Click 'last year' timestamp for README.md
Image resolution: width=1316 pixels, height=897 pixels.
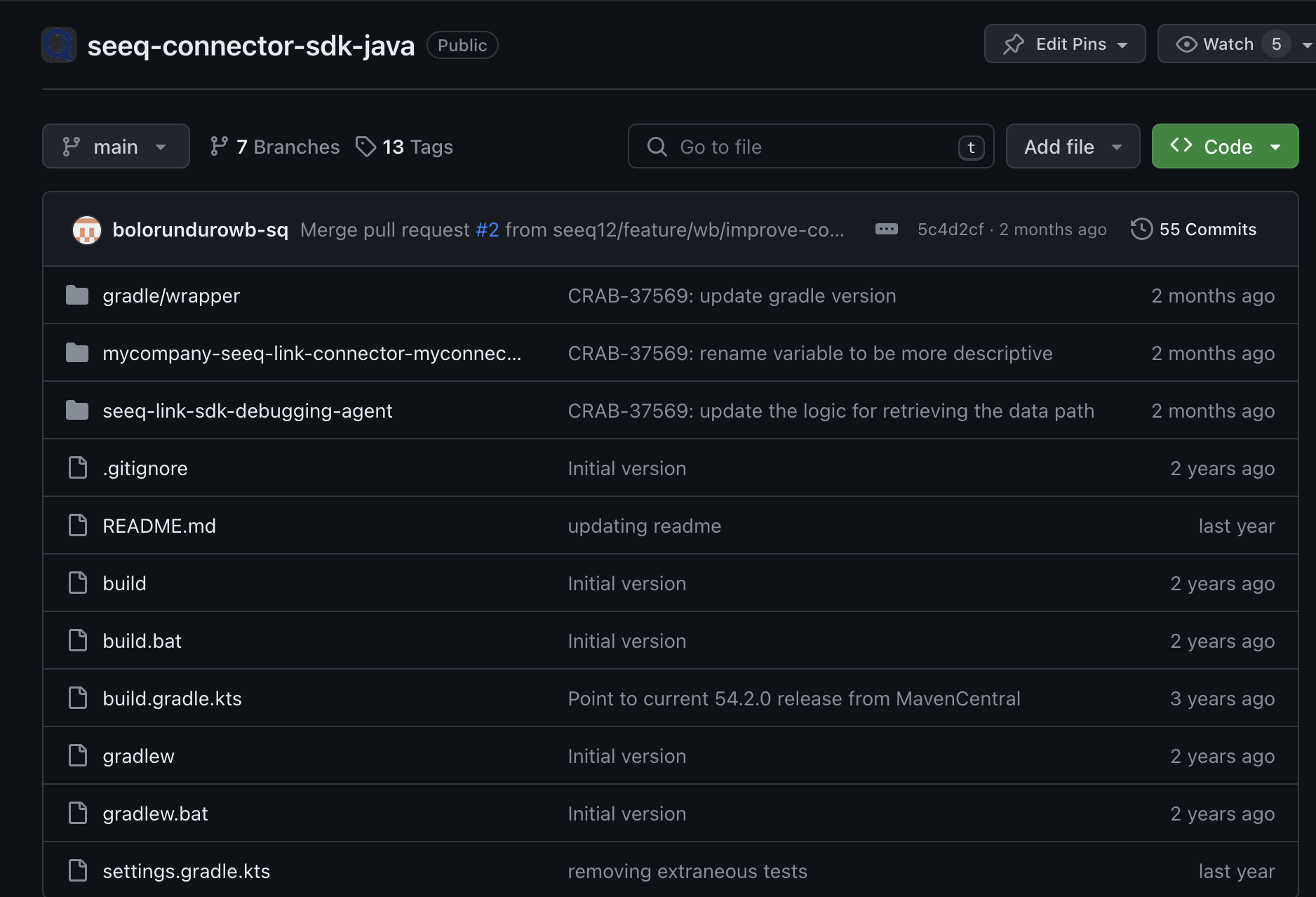[x=1237, y=526]
